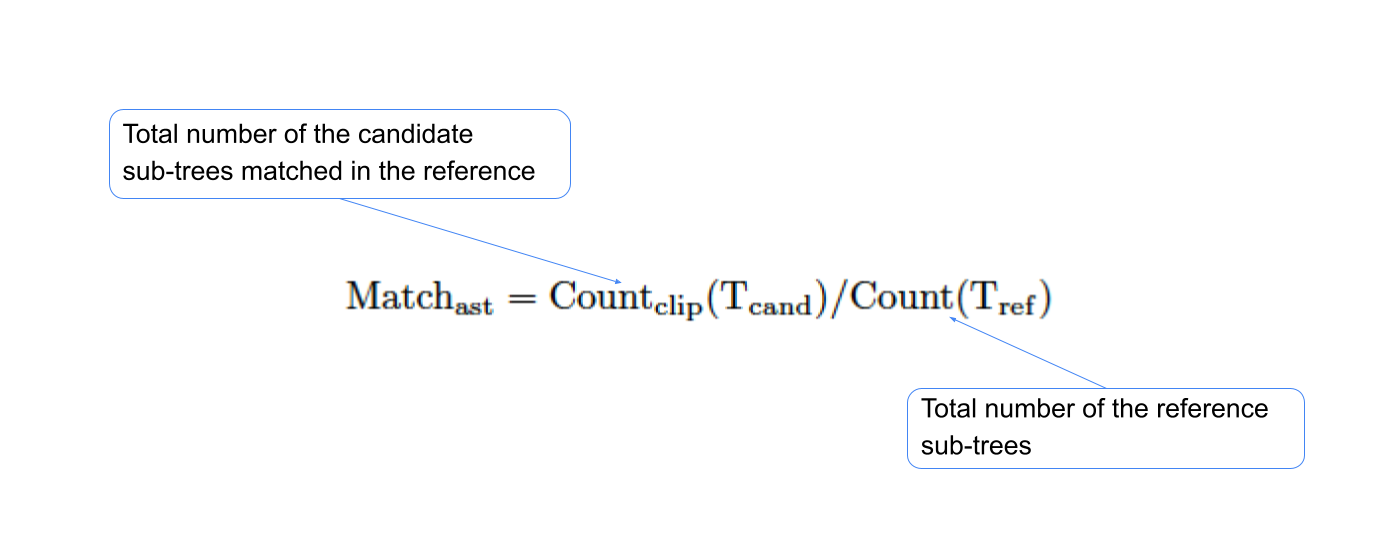The height and width of the screenshot is (540, 1399).
Task: Click the "ref" subscript in the formula
Action: pyautogui.click(x=1018, y=307)
